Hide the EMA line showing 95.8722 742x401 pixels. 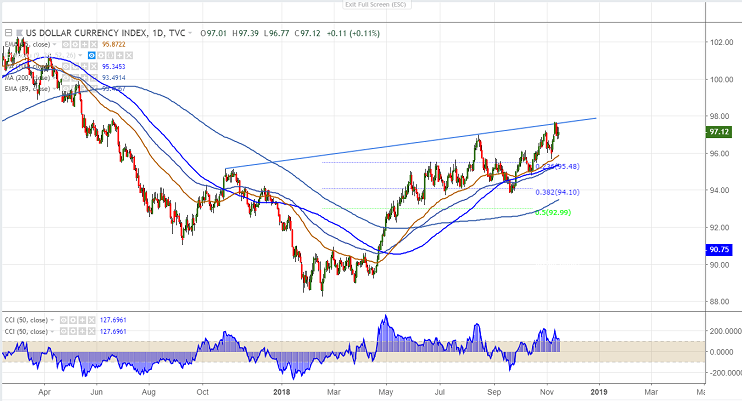pos(66,45)
